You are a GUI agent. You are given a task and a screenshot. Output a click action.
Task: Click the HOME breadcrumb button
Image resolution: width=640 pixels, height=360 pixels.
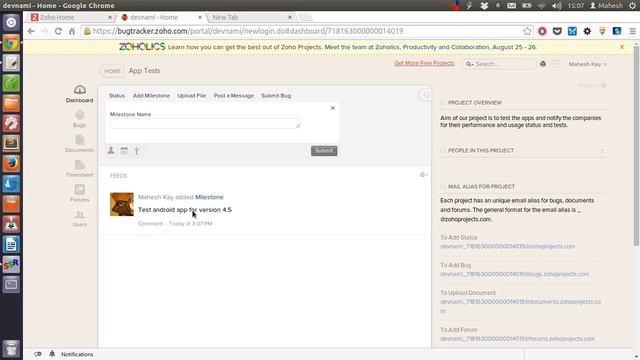pos(111,71)
